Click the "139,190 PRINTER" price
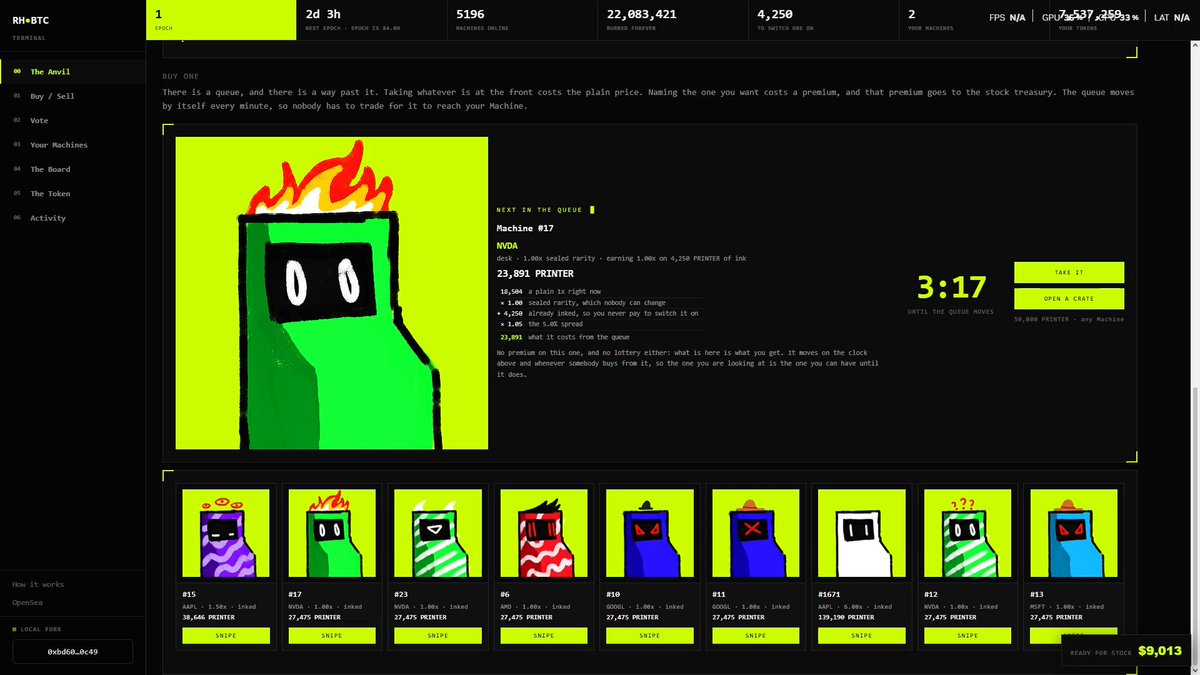The image size is (1200, 675). click(846, 618)
